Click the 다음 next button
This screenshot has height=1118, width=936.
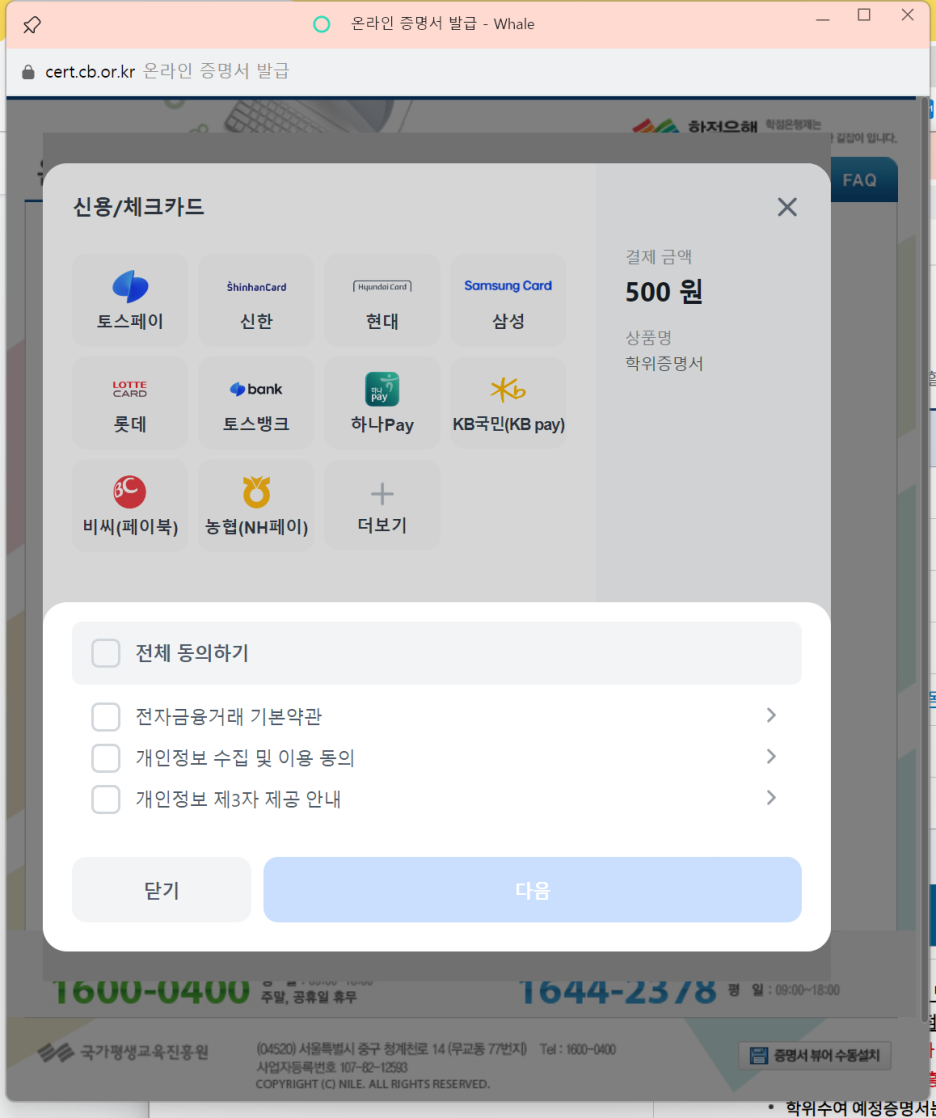tap(533, 890)
